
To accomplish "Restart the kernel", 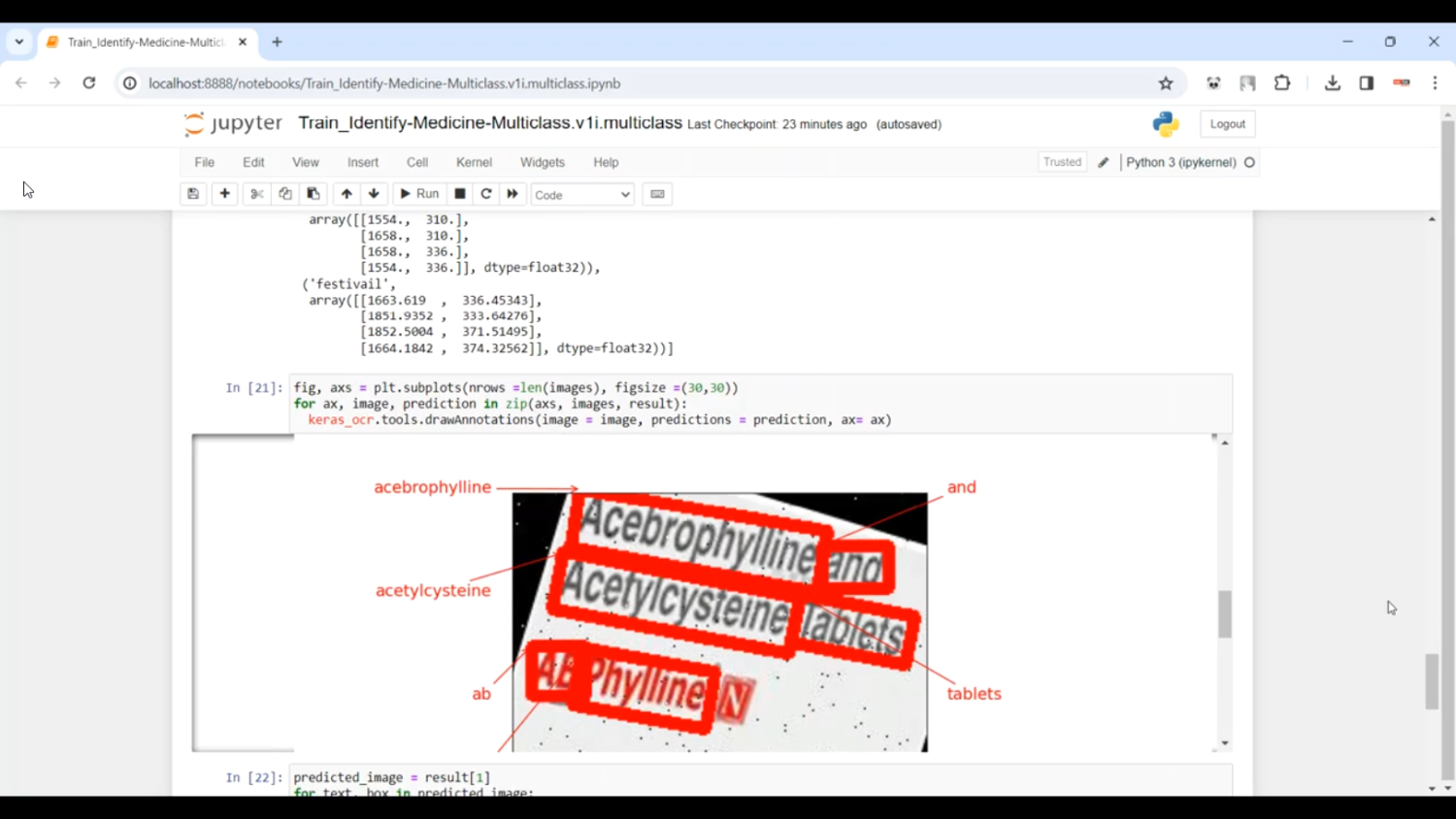I will [485, 194].
